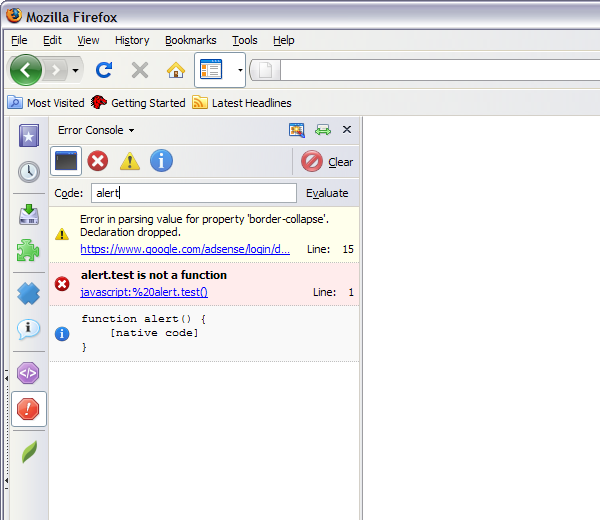This screenshot has height=520, width=600.
Task: Open the google.com/adsense source link
Action: click(x=185, y=249)
